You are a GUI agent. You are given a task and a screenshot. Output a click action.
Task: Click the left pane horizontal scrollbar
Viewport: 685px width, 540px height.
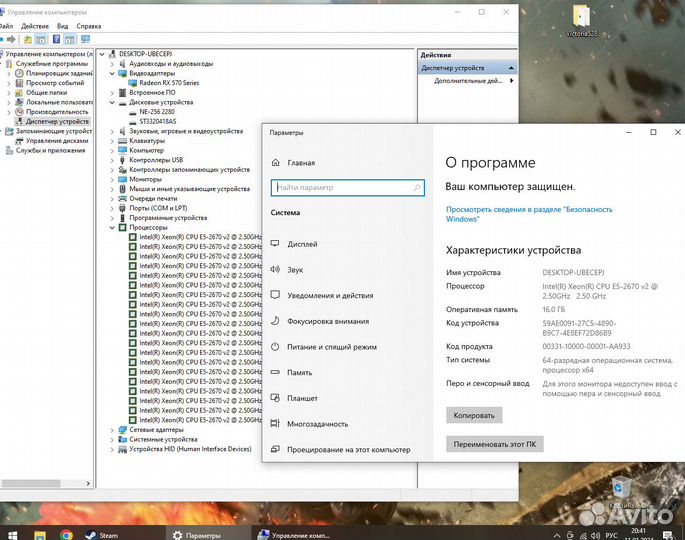click(x=31, y=483)
